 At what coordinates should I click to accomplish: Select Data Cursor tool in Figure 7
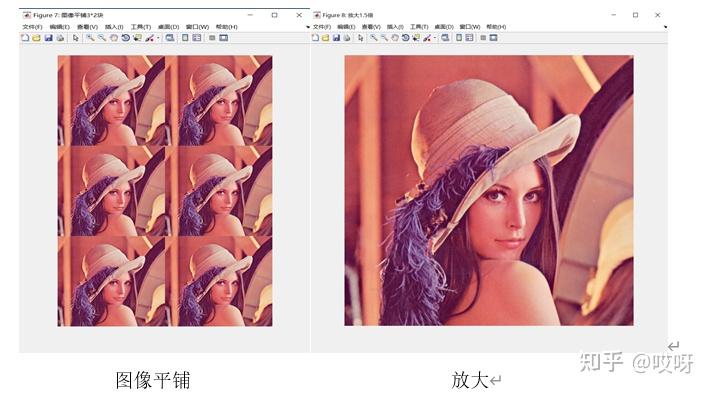(x=137, y=38)
